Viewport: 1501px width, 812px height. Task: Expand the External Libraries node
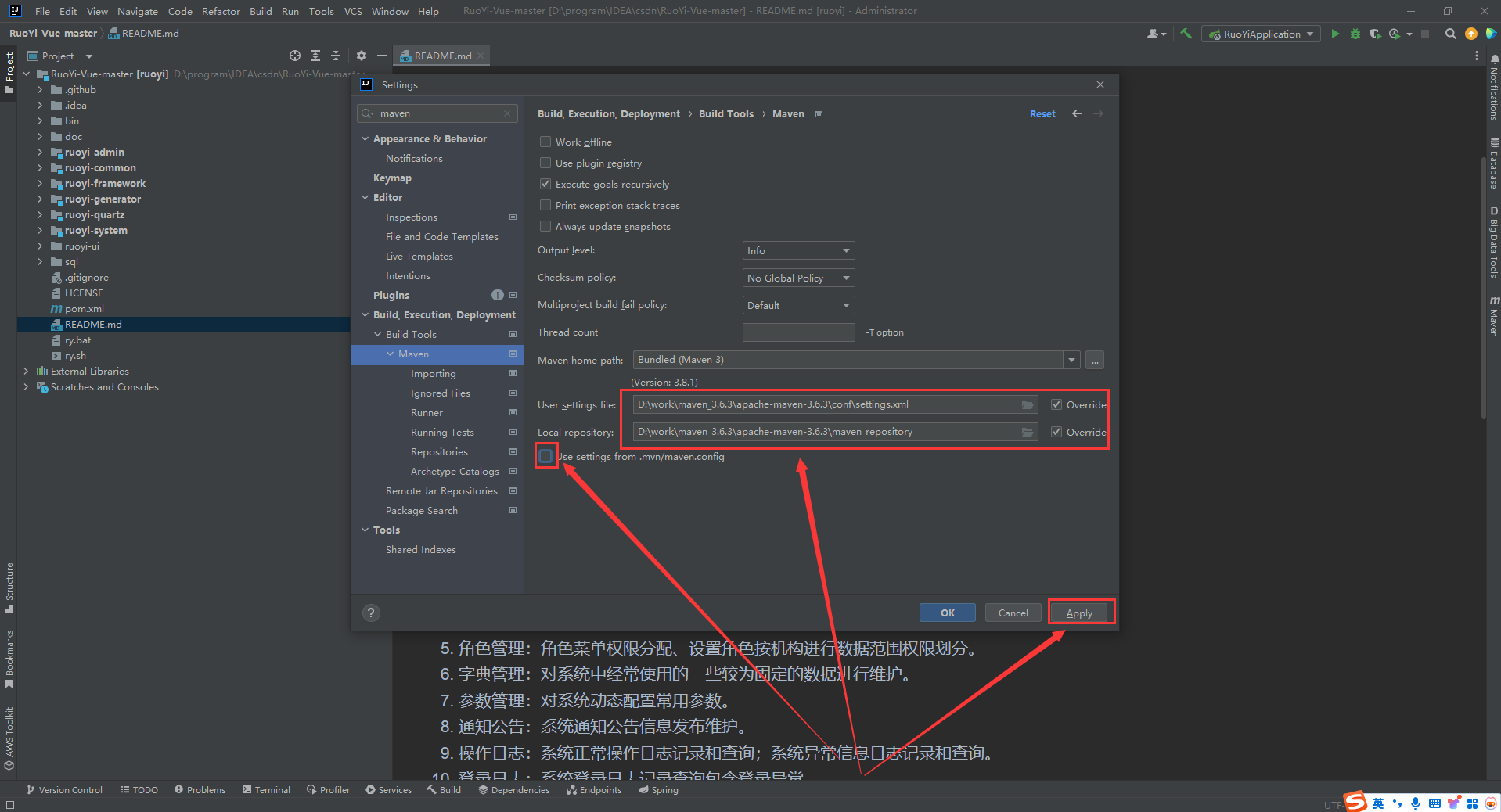point(26,371)
